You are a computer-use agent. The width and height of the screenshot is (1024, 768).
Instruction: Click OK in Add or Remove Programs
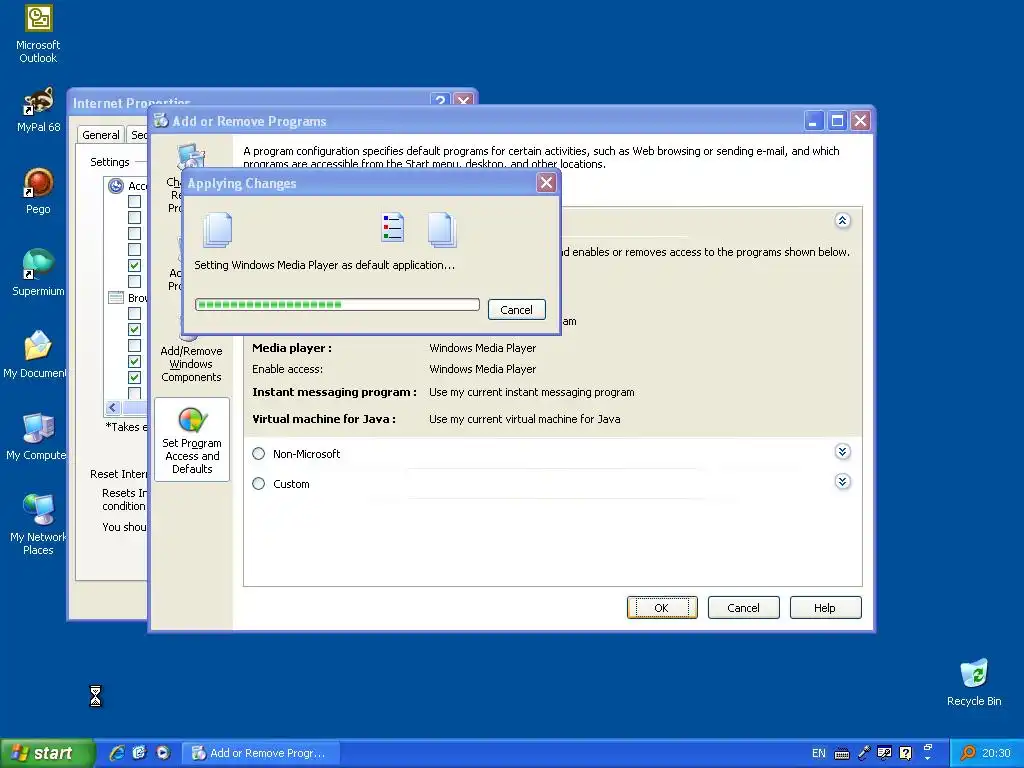pyautogui.click(x=662, y=607)
